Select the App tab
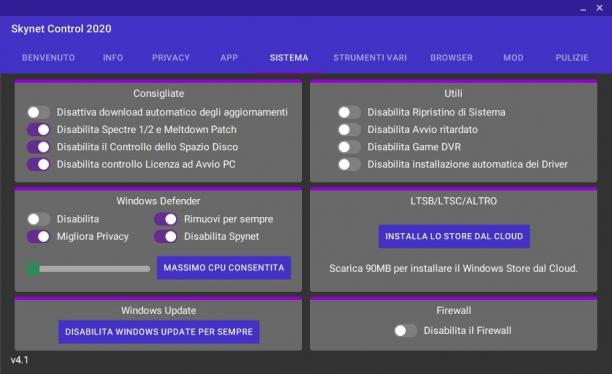The width and height of the screenshot is (612, 374). [229, 58]
